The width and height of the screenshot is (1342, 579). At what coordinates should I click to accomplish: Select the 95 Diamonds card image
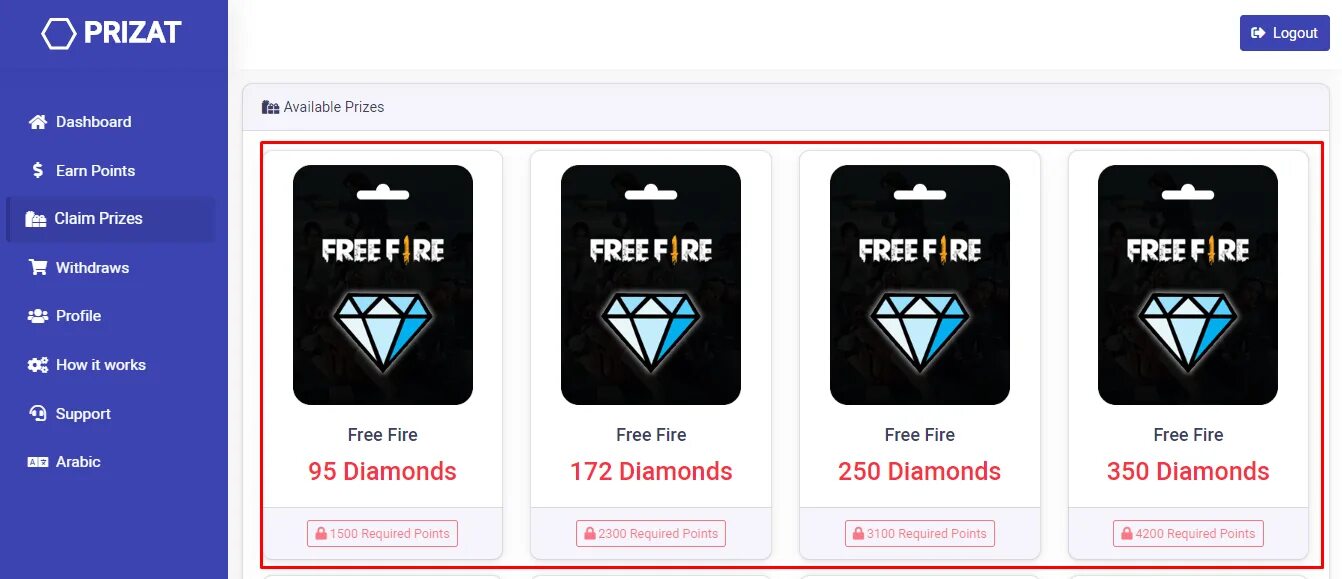[383, 285]
